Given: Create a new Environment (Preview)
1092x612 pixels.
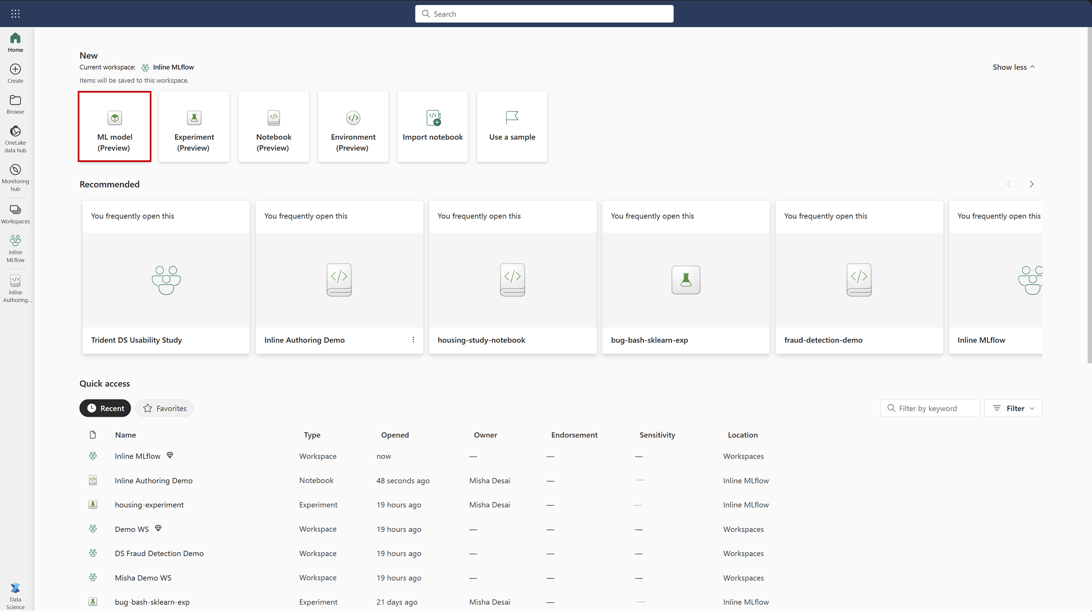Looking at the screenshot, I should pos(353,127).
